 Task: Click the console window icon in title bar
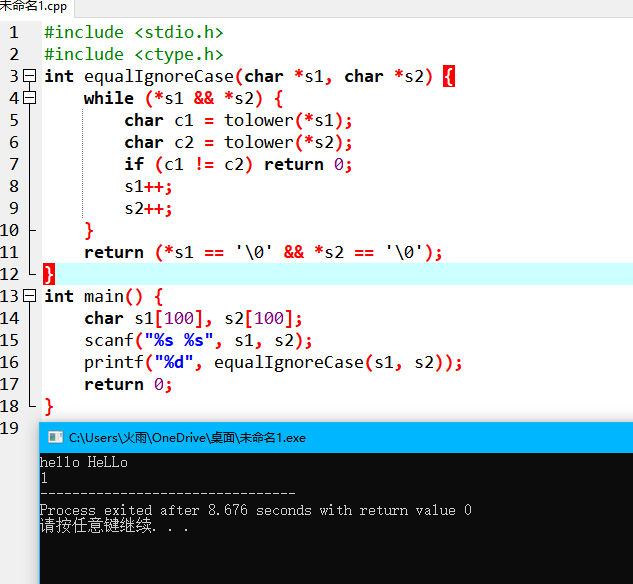point(55,437)
